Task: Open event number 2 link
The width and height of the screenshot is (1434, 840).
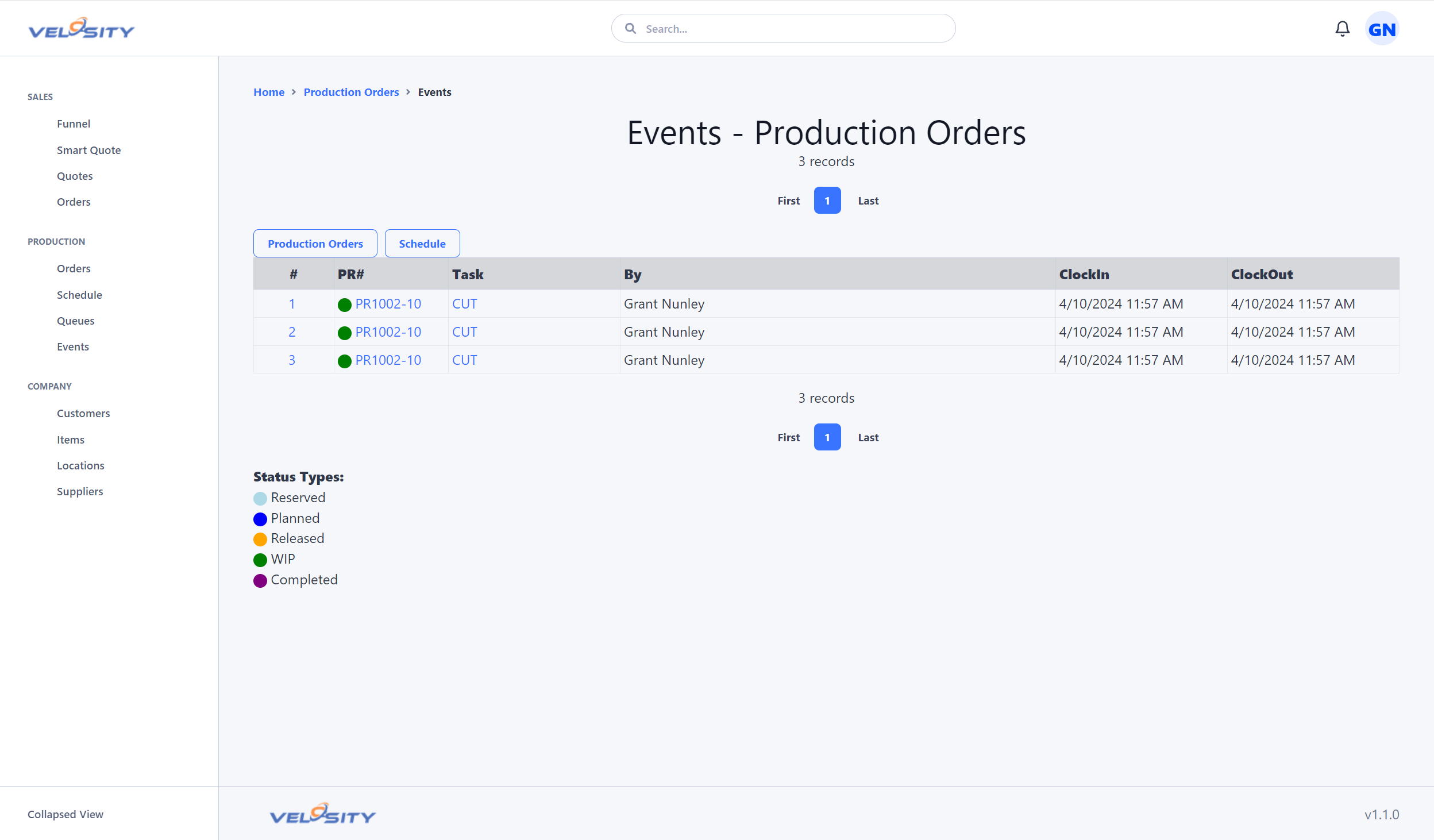Action: (x=292, y=332)
